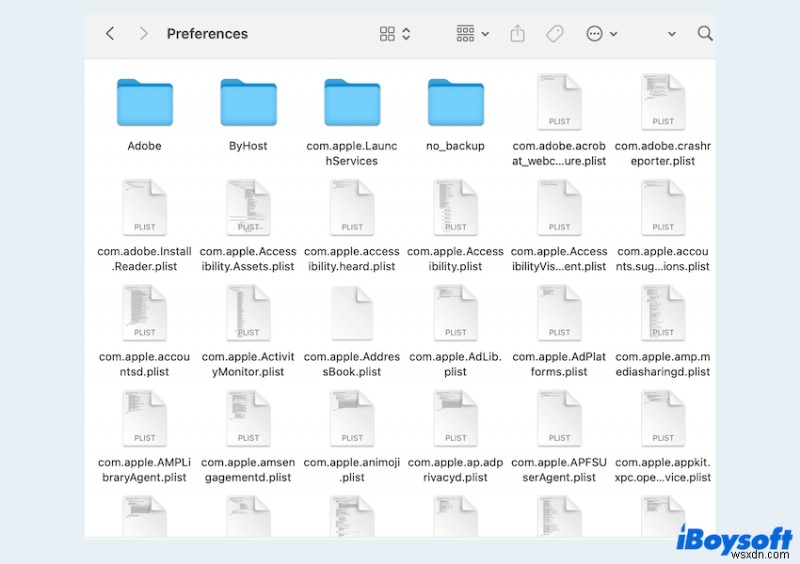Click the 'no_backup' folder name label
This screenshot has height=564, width=800.
coord(455,146)
